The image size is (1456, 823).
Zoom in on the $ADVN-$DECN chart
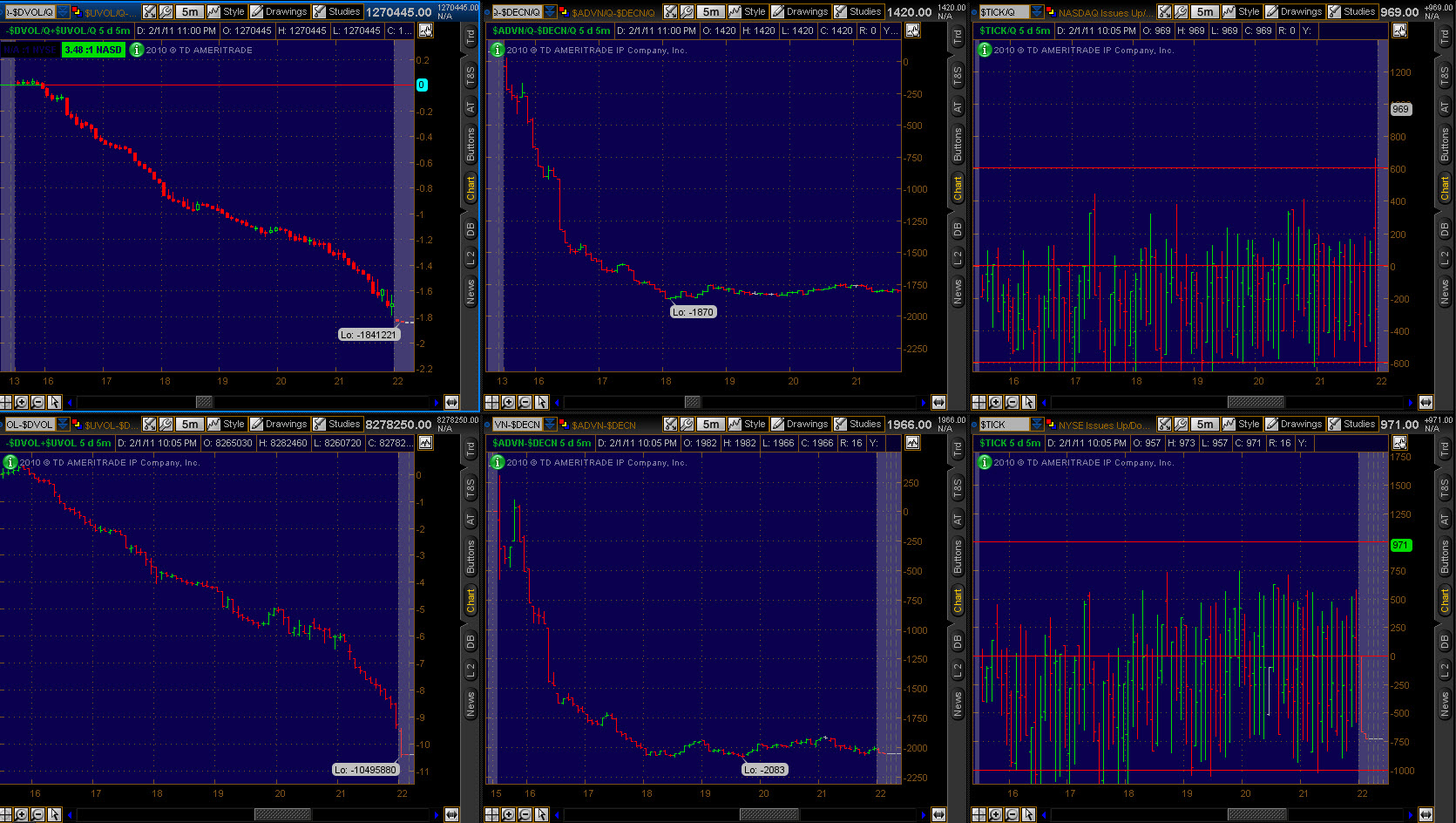point(509,814)
